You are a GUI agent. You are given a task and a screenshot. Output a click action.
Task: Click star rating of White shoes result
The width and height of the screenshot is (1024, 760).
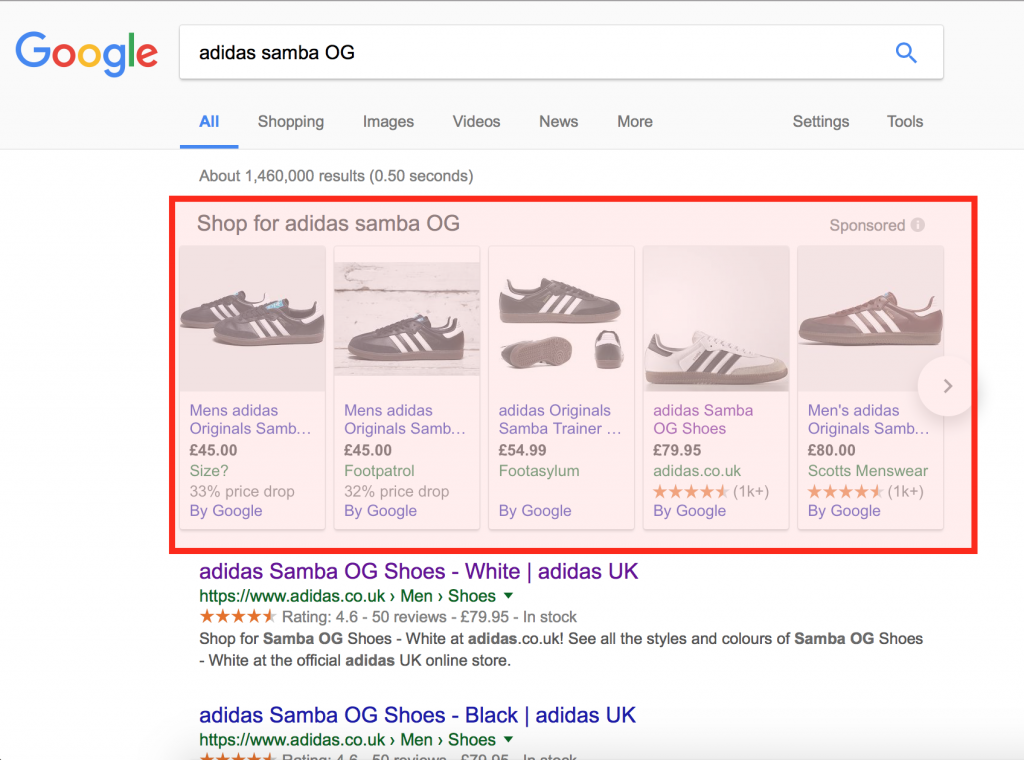pyautogui.click(x=238, y=616)
